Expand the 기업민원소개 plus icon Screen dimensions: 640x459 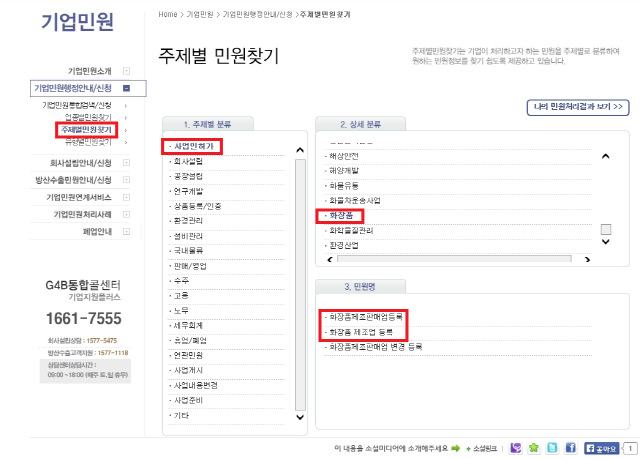click(x=127, y=71)
